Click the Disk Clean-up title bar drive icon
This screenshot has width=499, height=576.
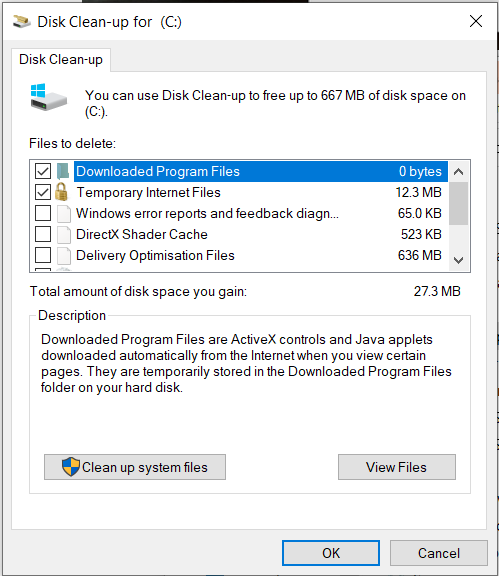click(x=22, y=22)
